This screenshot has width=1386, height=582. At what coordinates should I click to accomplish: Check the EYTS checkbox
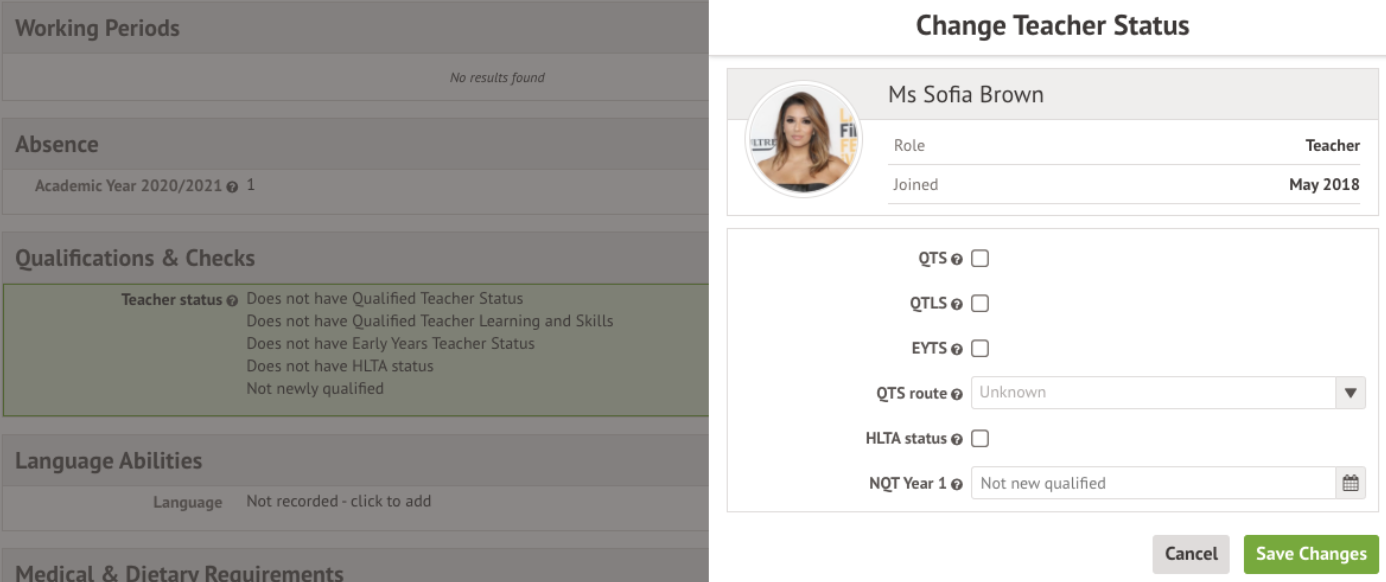tap(980, 349)
